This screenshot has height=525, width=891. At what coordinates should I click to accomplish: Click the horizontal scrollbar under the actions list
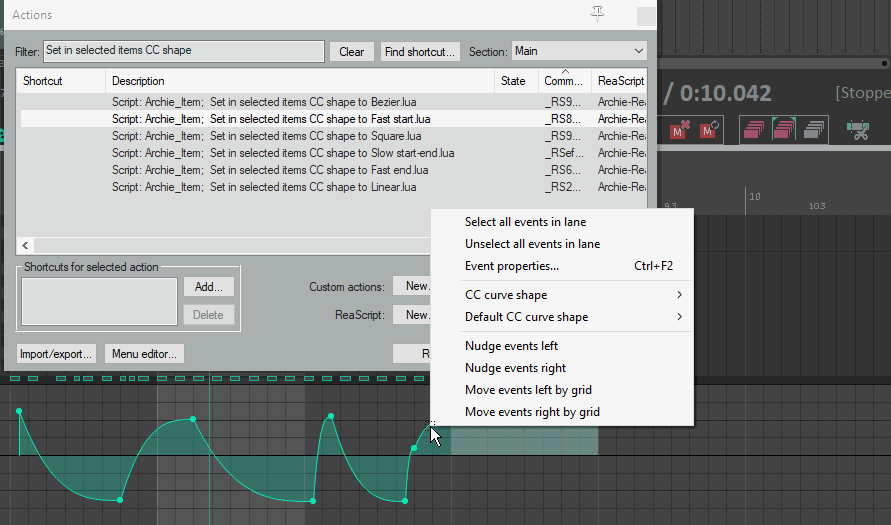pyautogui.click(x=231, y=245)
